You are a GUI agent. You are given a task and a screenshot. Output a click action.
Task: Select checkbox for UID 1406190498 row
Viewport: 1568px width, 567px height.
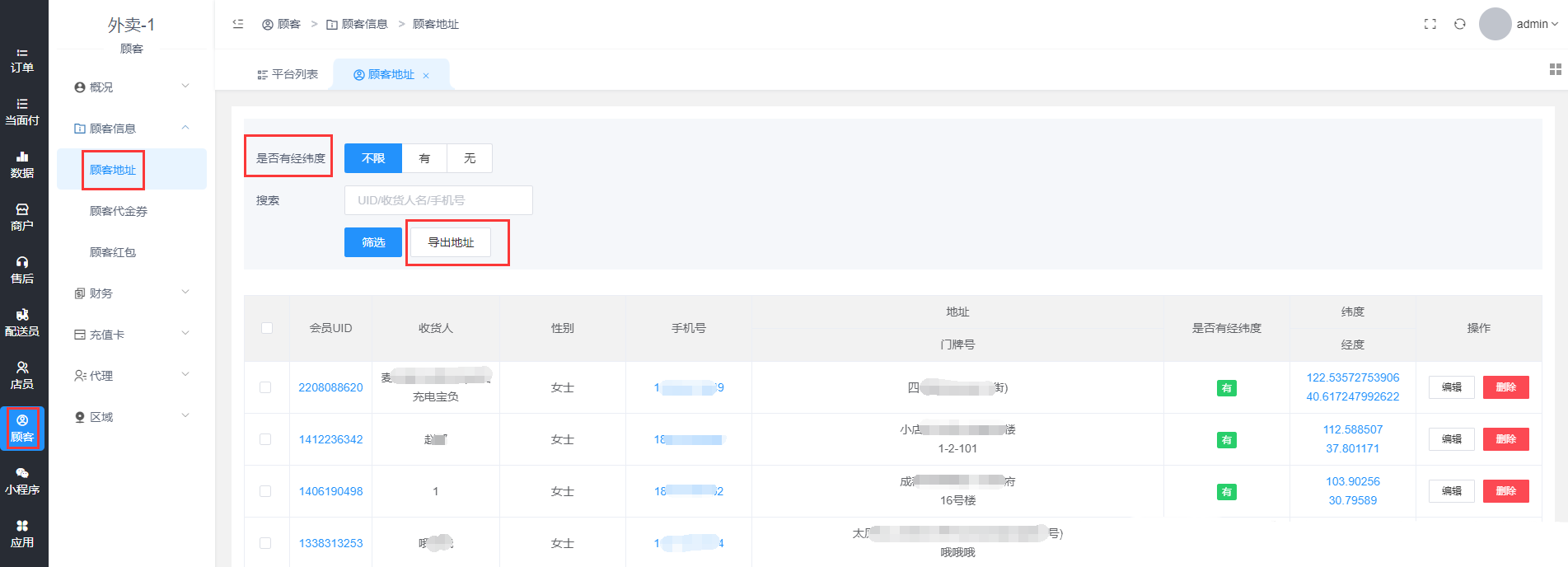tap(265, 491)
